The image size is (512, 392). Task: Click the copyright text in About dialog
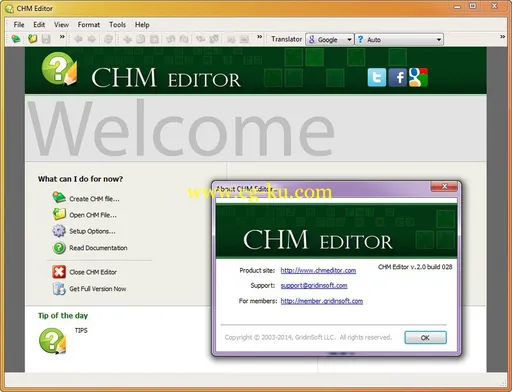click(308, 338)
